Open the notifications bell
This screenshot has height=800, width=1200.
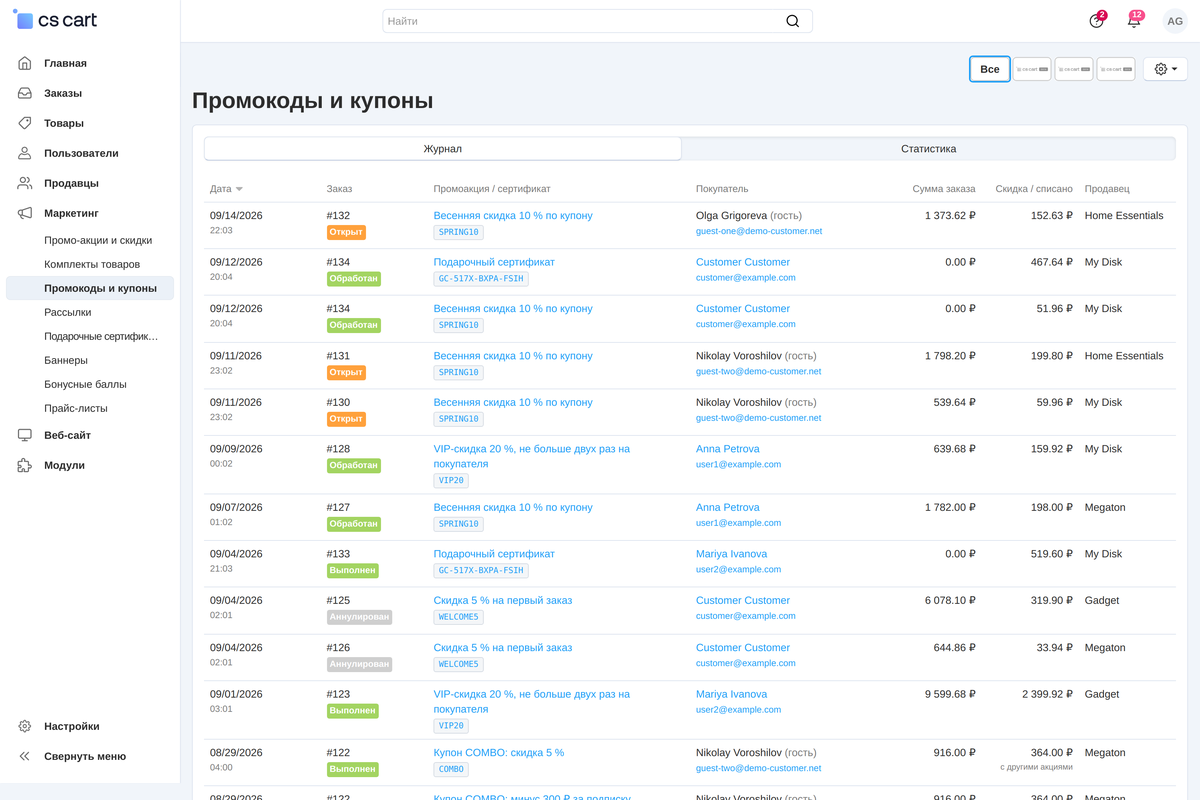coord(1134,21)
